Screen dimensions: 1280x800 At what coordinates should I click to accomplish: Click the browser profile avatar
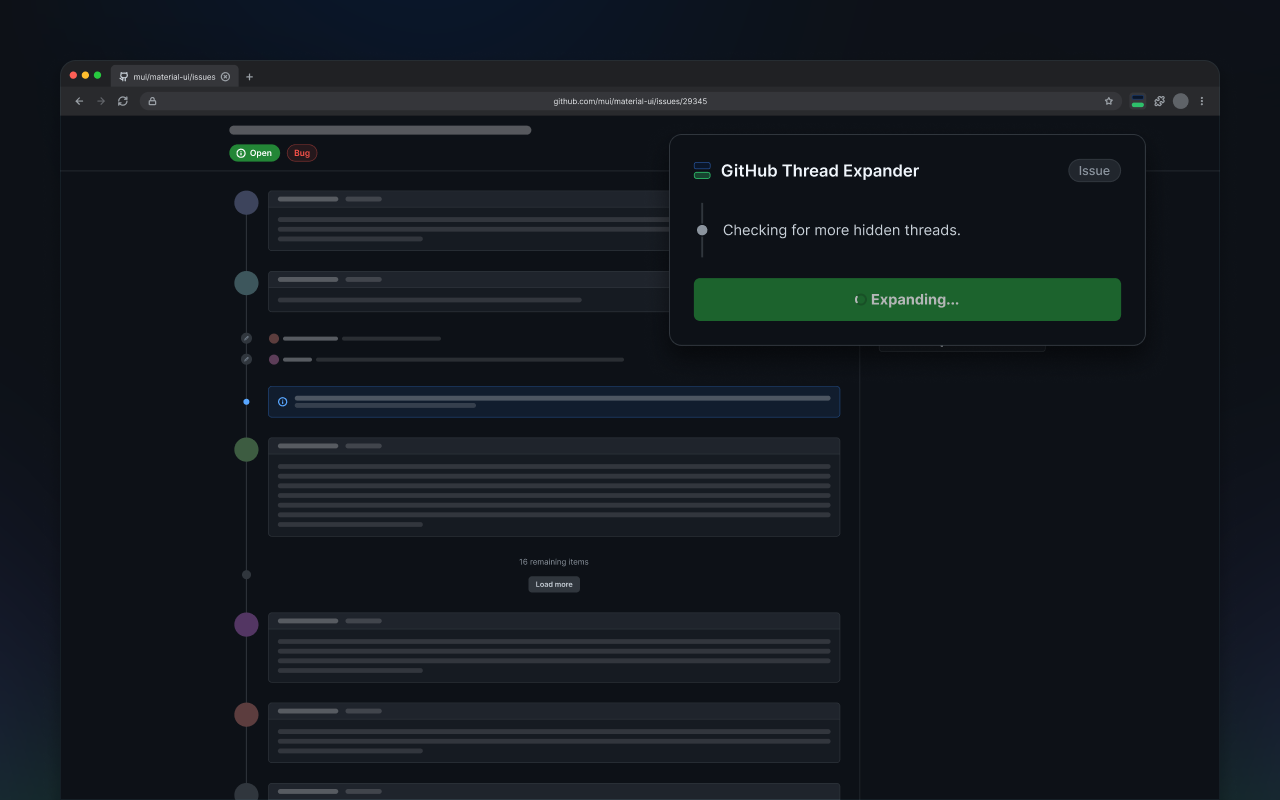[1181, 101]
